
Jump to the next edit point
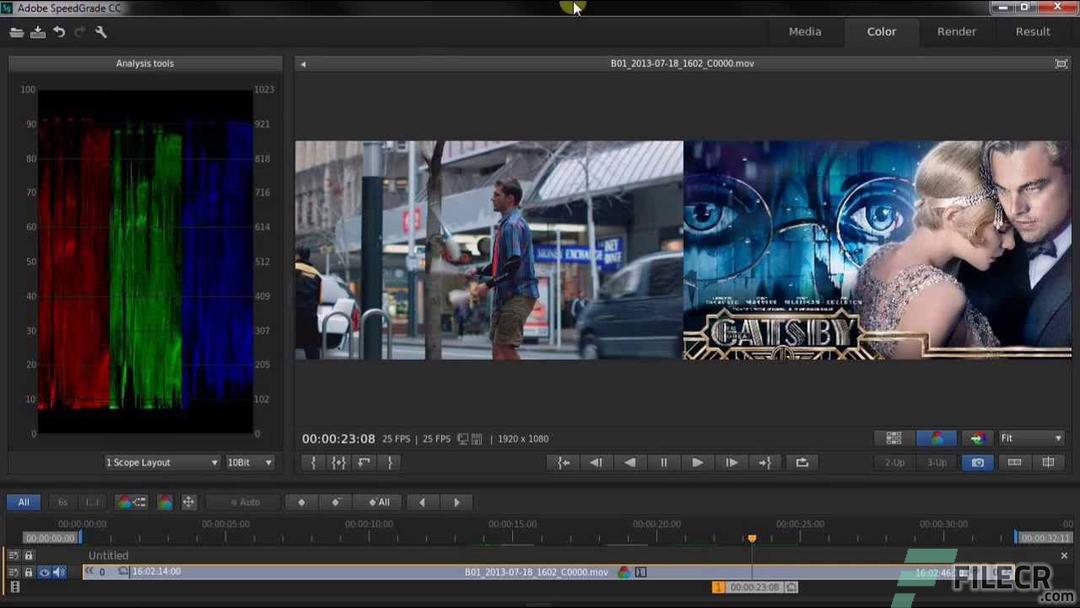(x=765, y=463)
